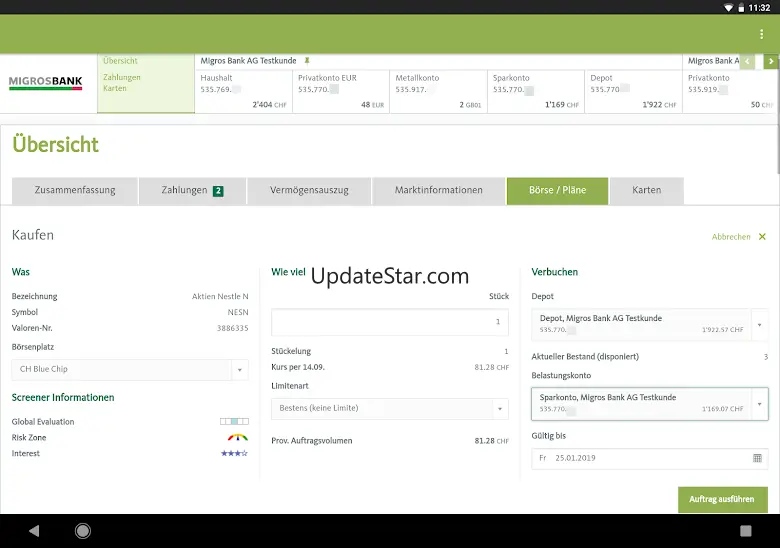Tap the Android home button

(83, 531)
